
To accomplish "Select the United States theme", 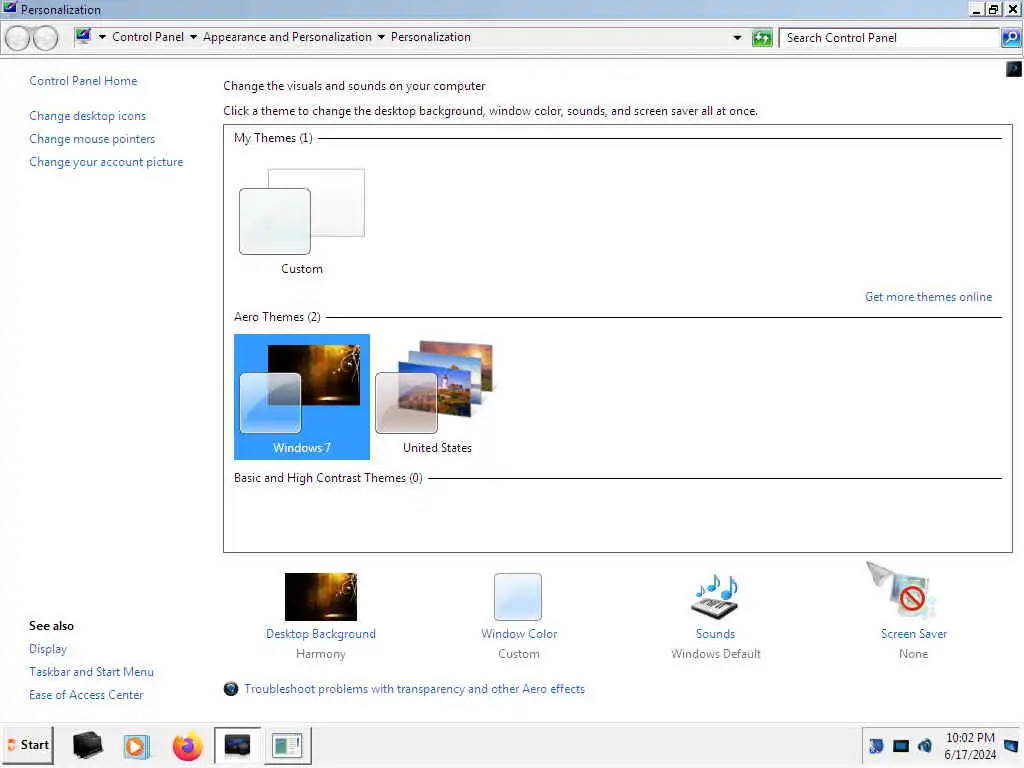I will pos(437,396).
